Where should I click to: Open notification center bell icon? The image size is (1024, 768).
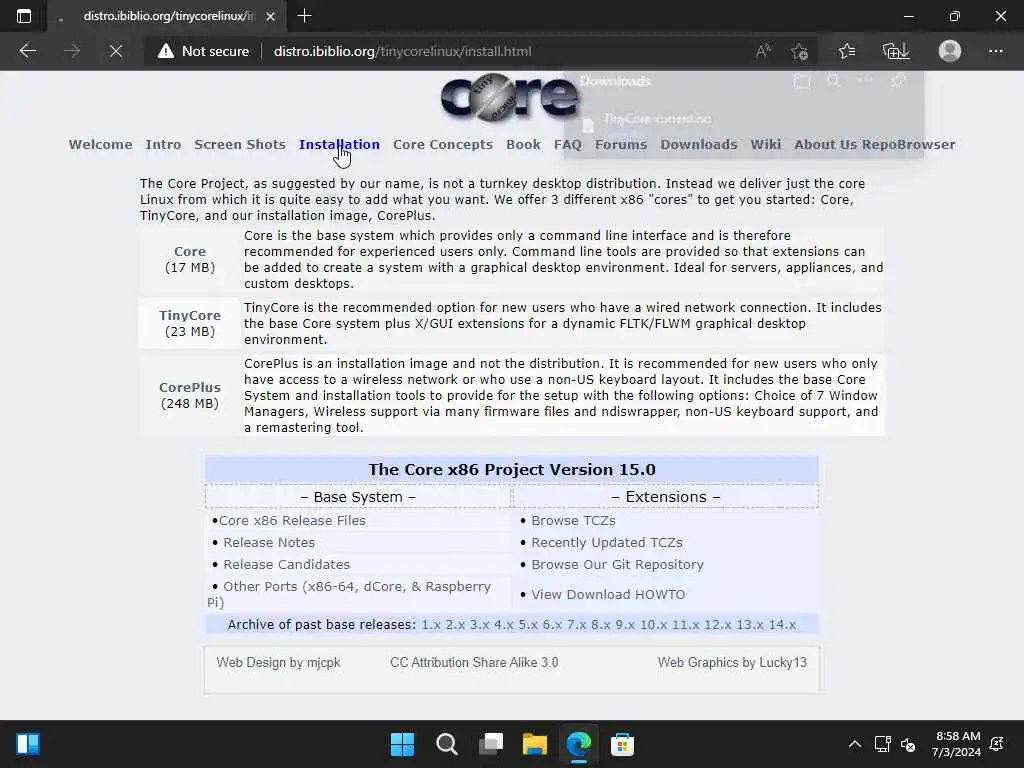[x=997, y=744]
